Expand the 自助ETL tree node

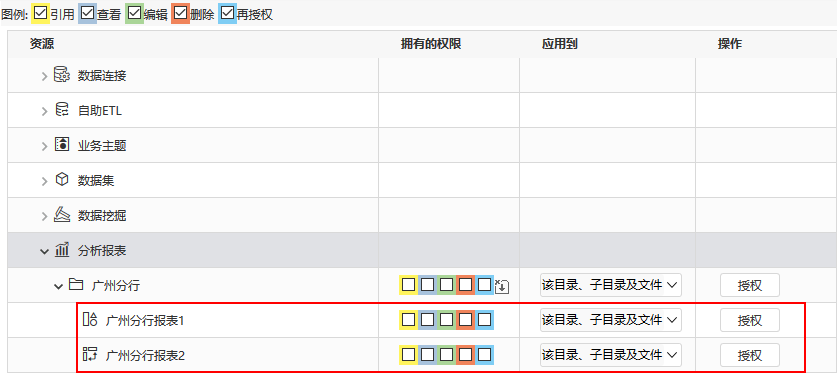44,111
